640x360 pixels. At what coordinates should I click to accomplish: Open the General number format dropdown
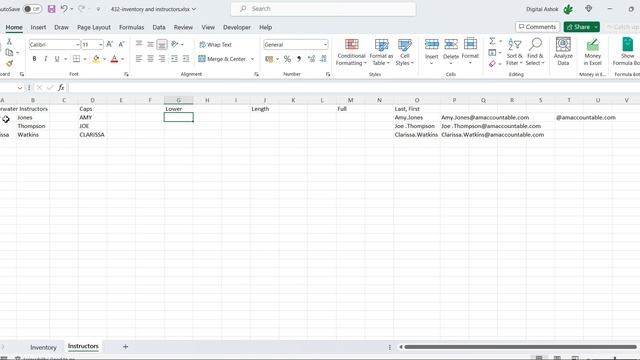pos(325,44)
